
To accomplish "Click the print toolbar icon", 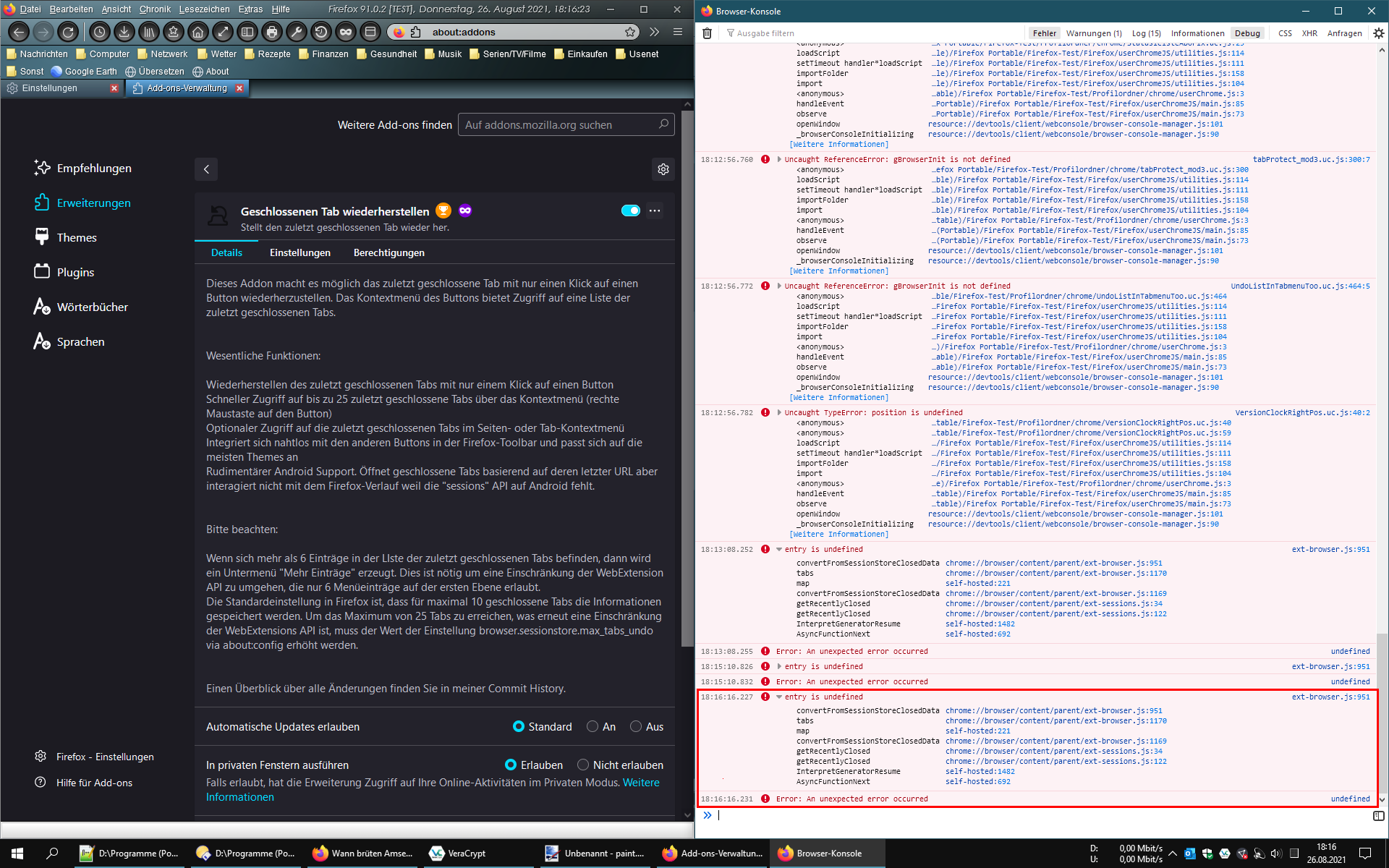I will coord(271,32).
